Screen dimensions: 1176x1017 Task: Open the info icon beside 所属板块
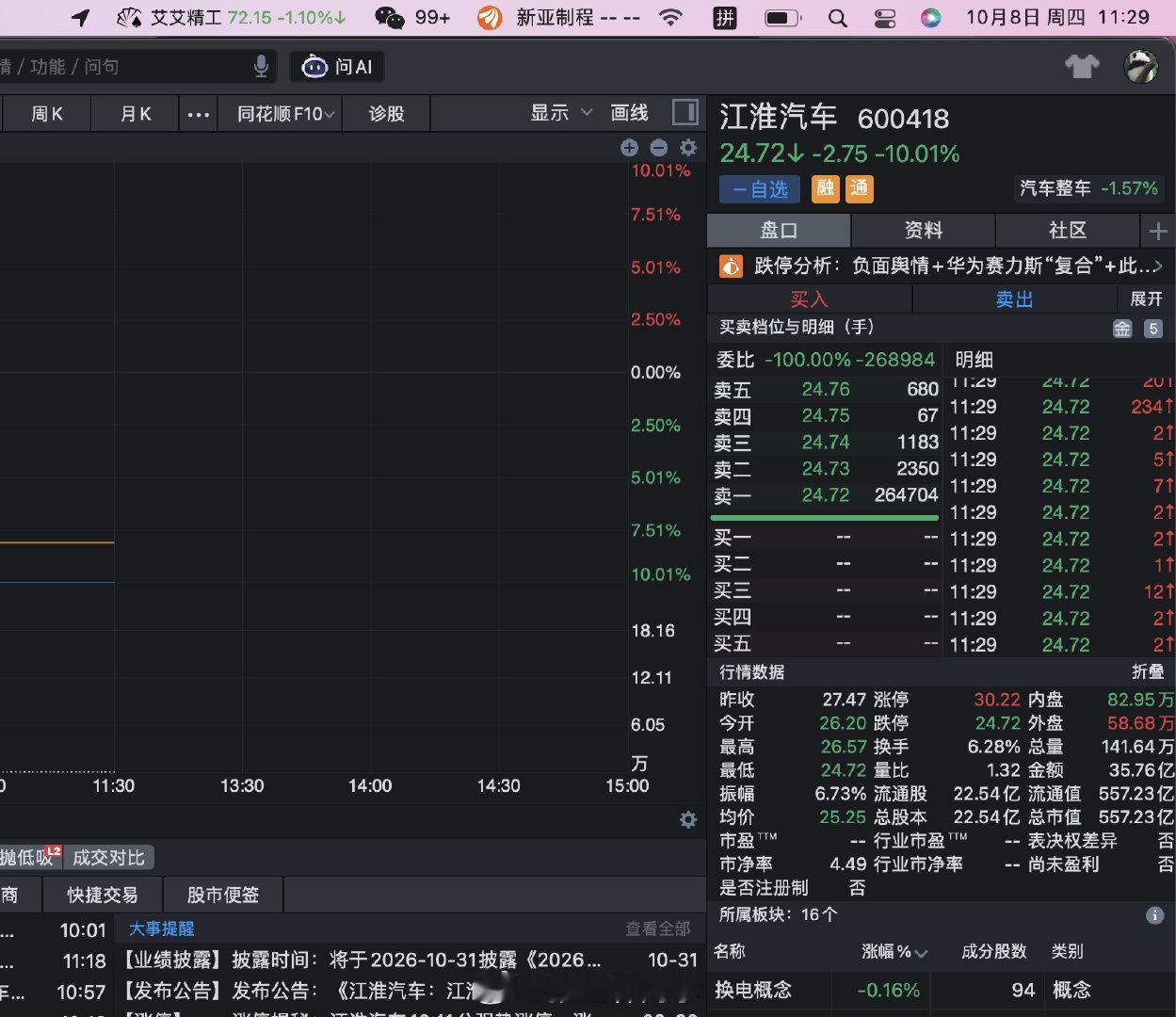[x=1154, y=915]
